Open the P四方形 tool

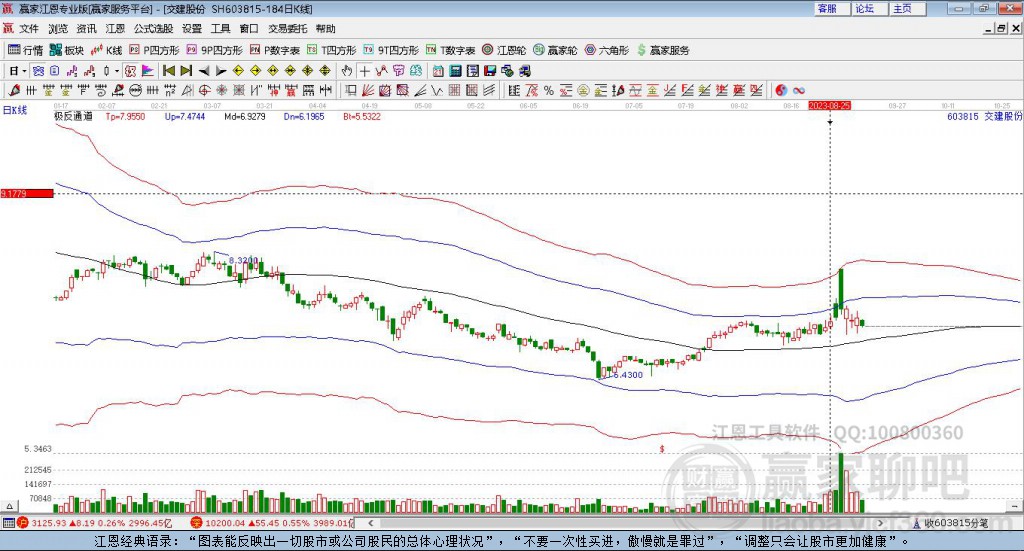click(154, 50)
